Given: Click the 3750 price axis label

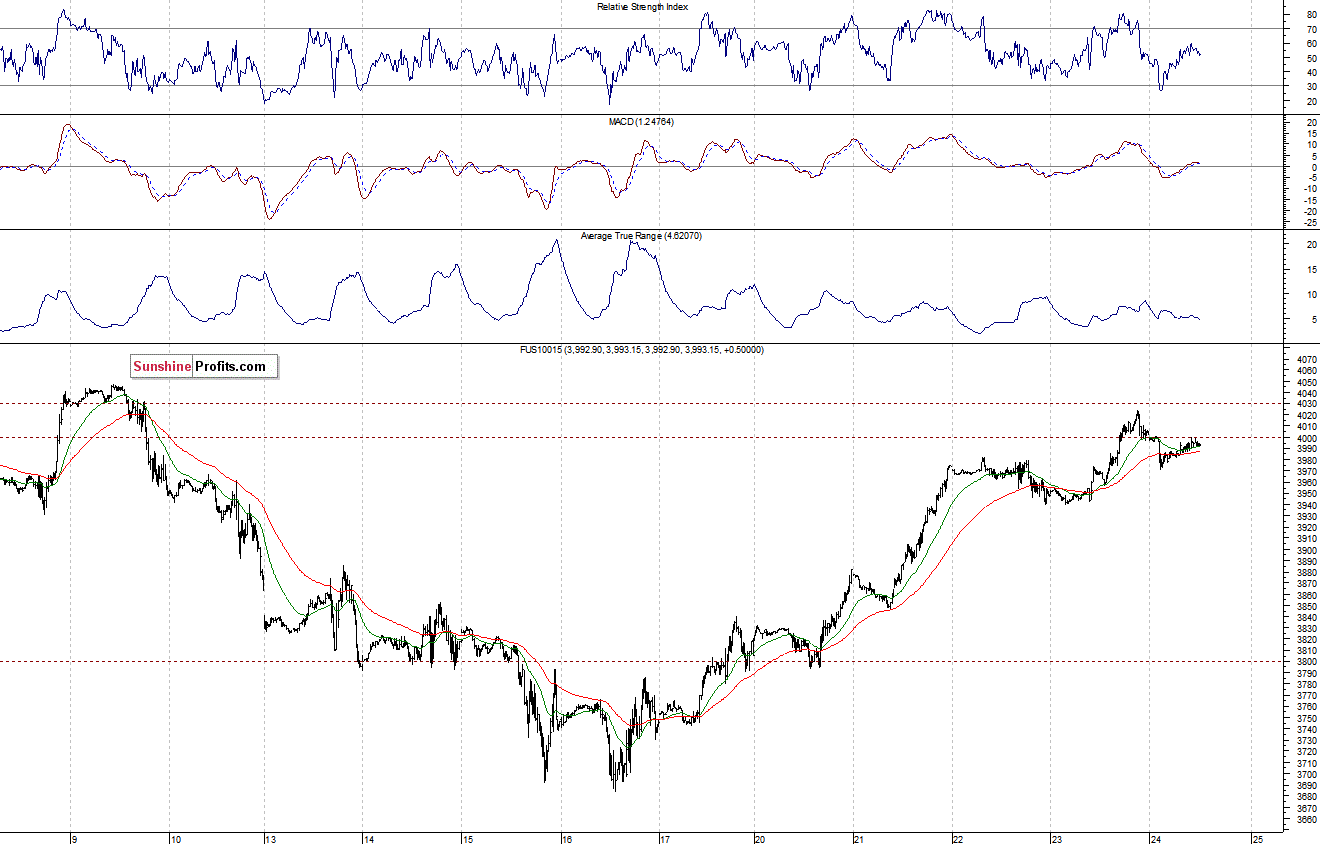Looking at the screenshot, I should (x=1305, y=718).
